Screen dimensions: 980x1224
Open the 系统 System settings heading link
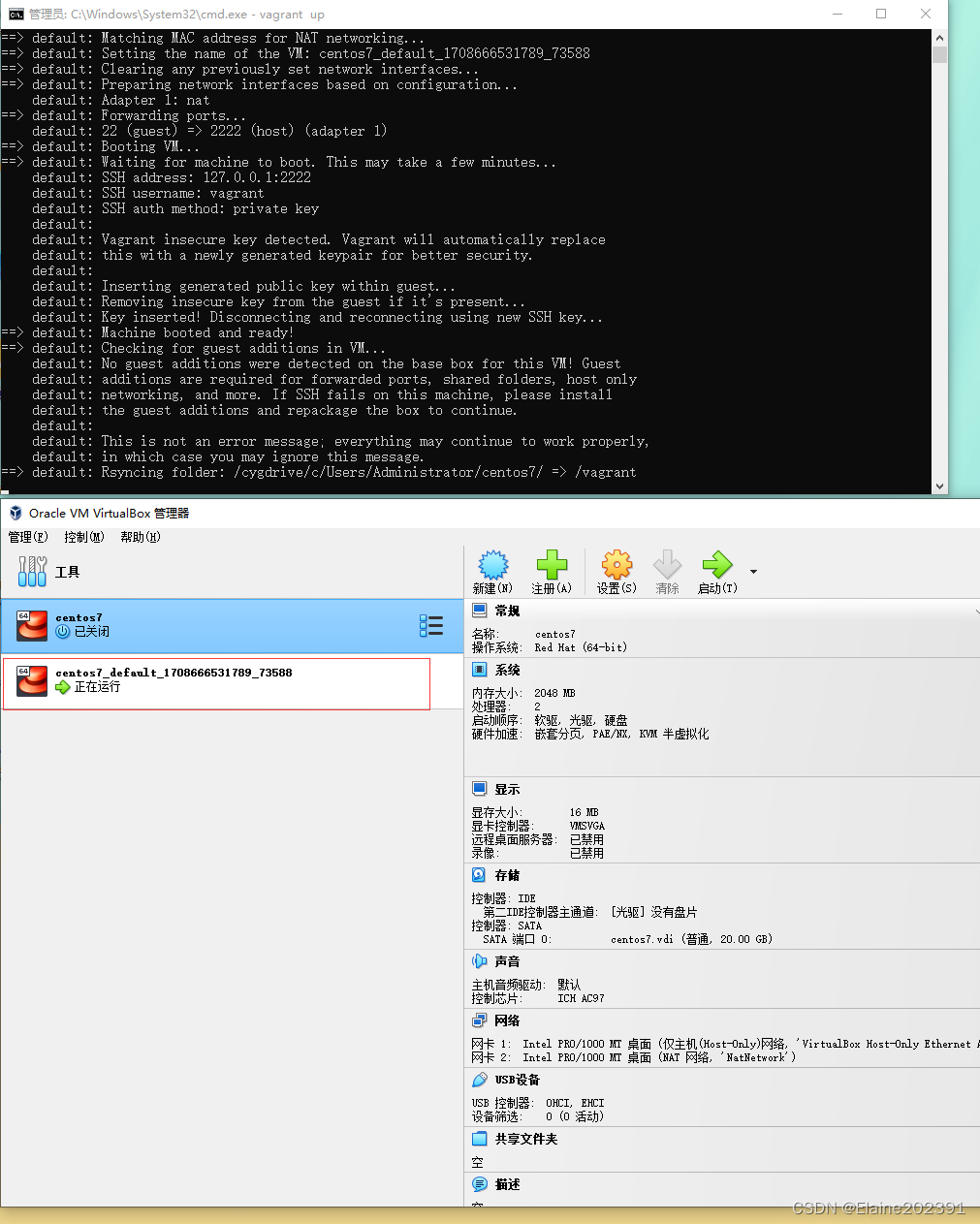pos(507,670)
